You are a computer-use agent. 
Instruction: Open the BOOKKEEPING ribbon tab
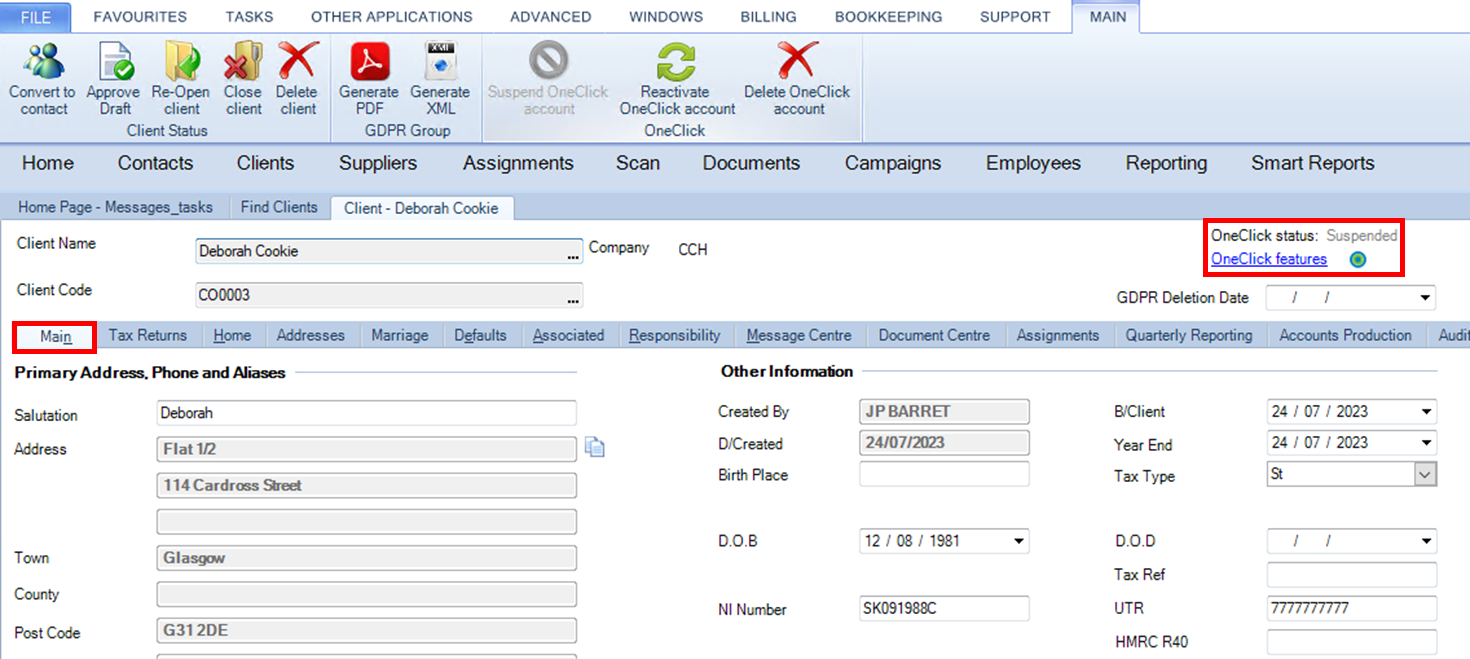888,17
